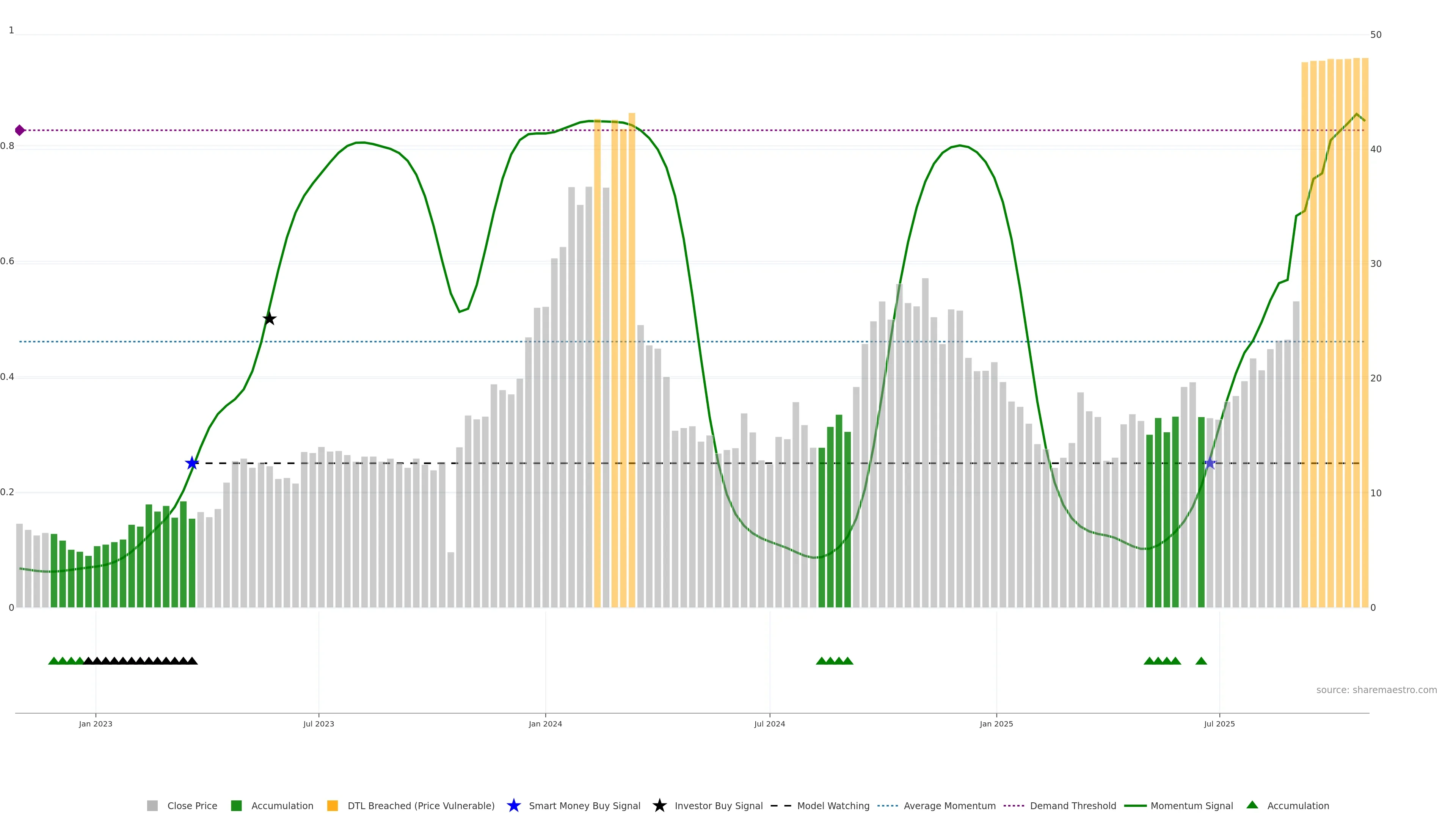Click the green square Accumulation legend swatch
The image size is (1456, 819).
pyautogui.click(x=236, y=805)
